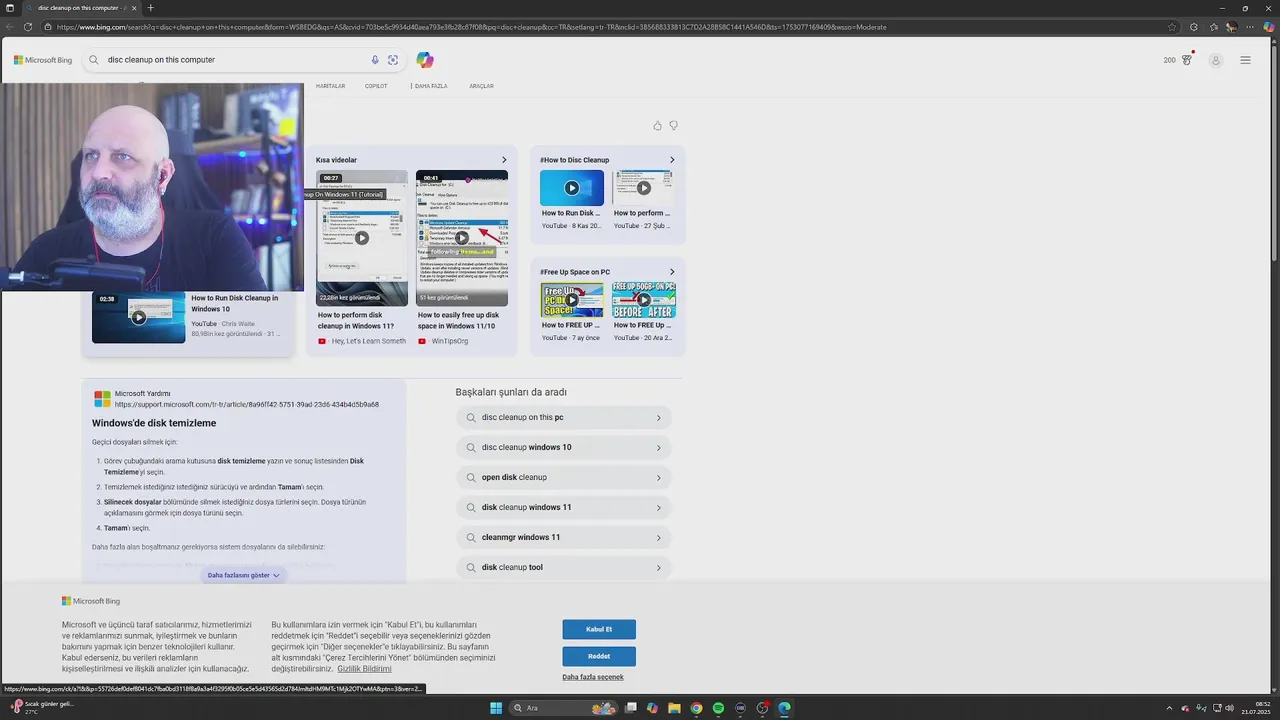The image size is (1280, 720).
Task: Click the thumbs down feedback icon
Action: coord(673,126)
